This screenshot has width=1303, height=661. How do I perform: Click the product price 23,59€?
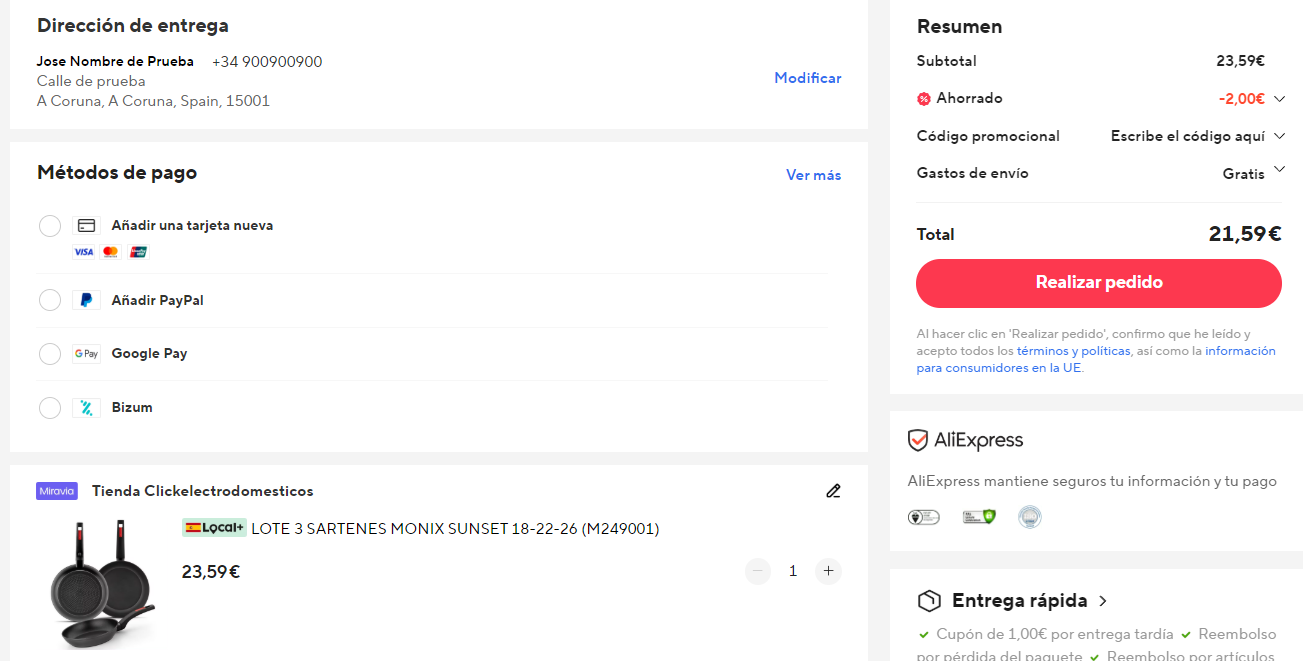211,572
